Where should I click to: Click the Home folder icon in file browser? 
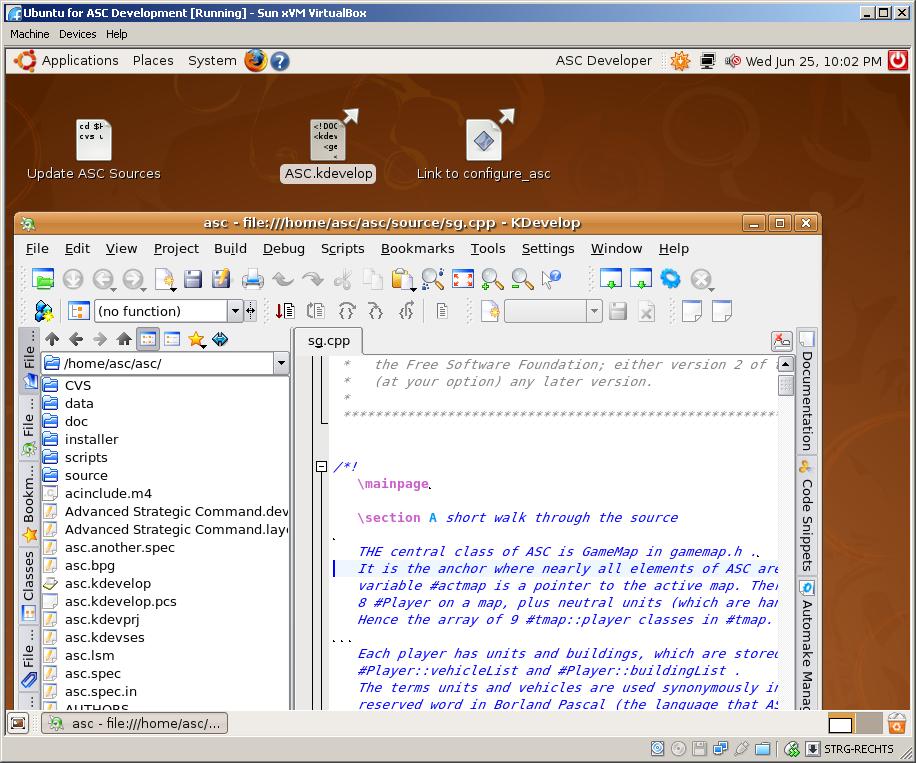coord(124,339)
